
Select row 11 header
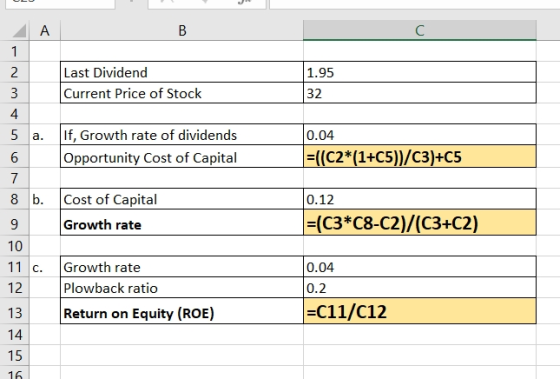tap(14, 267)
